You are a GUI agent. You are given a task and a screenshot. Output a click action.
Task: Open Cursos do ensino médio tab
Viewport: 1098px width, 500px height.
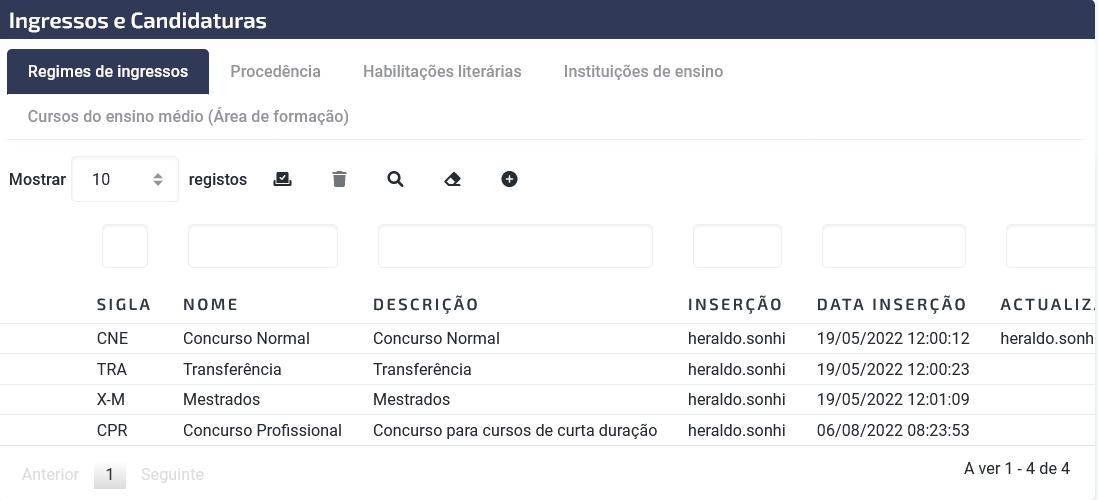(188, 116)
